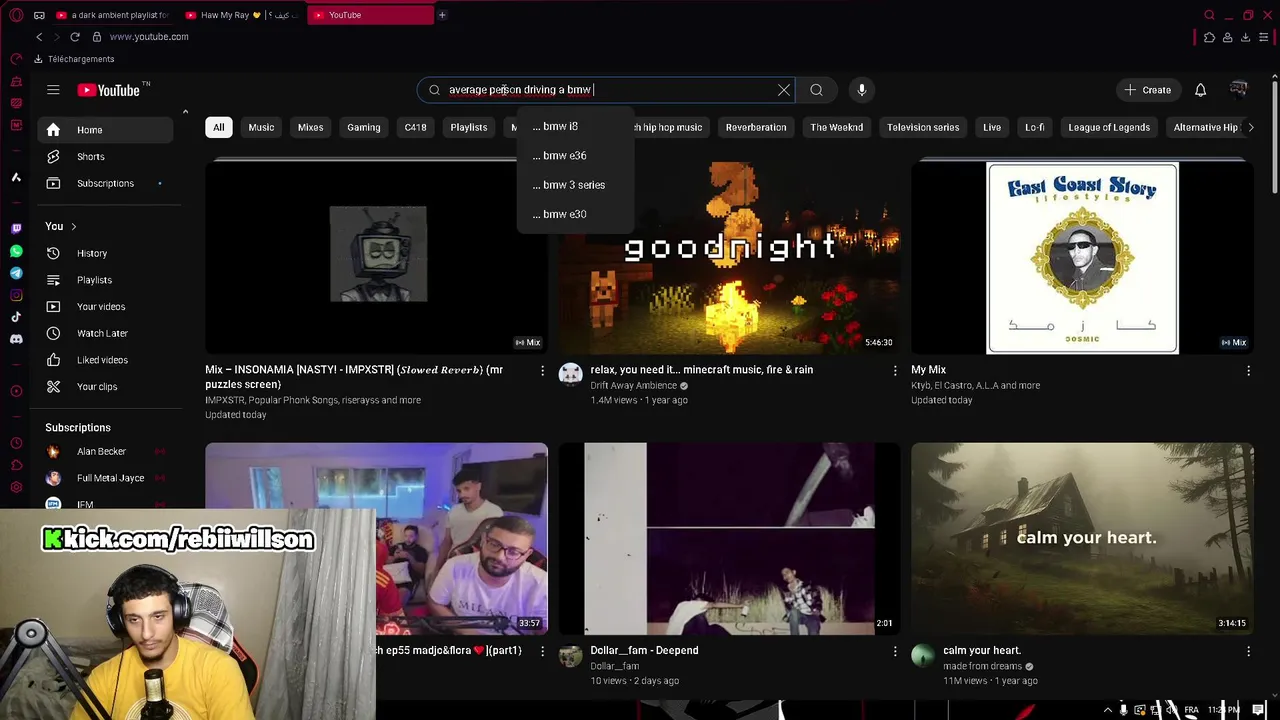Click the browser reload button

tap(74, 37)
